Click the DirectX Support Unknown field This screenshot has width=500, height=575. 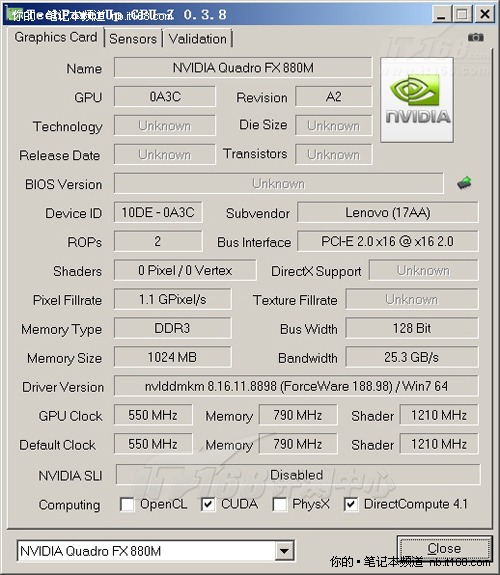pyautogui.click(x=424, y=270)
